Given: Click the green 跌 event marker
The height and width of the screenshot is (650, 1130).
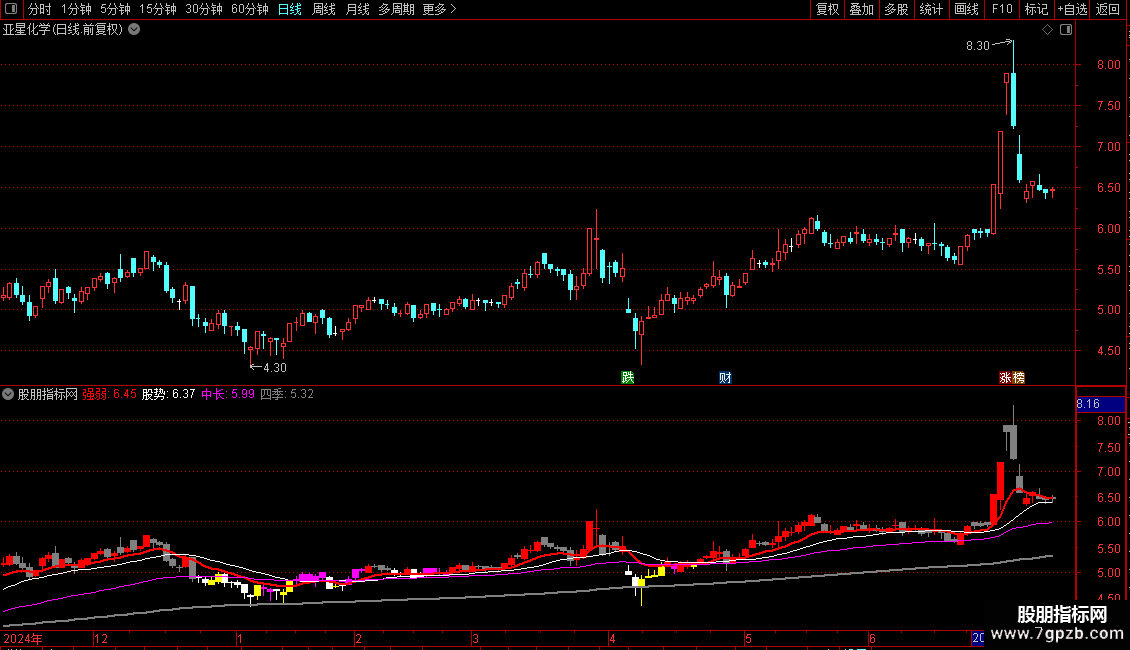Looking at the screenshot, I should coord(628,378).
